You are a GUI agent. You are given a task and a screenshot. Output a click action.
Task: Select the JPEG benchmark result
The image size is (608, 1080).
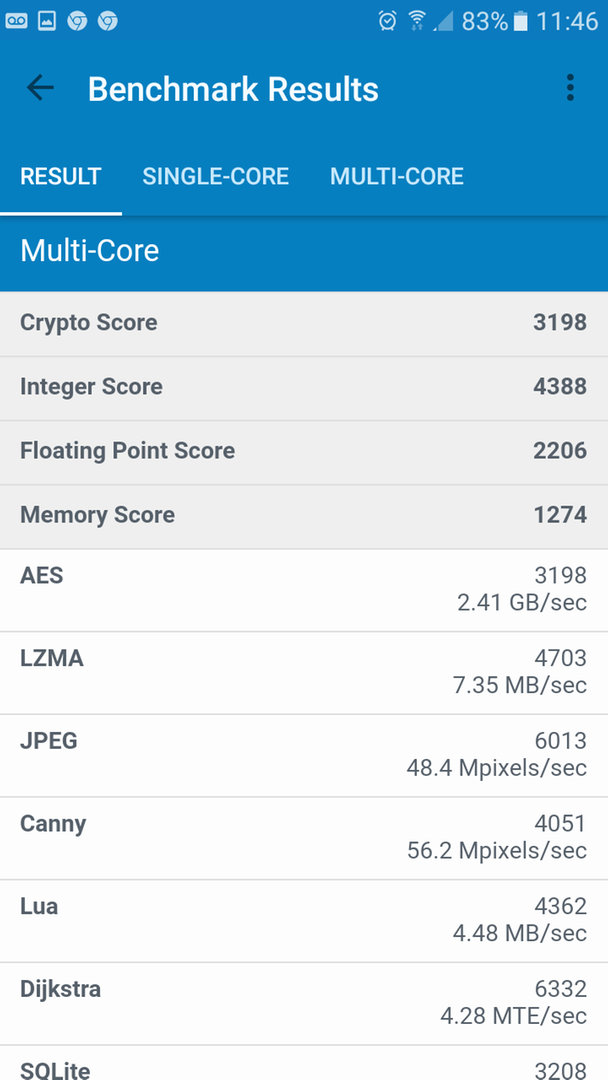coord(304,756)
